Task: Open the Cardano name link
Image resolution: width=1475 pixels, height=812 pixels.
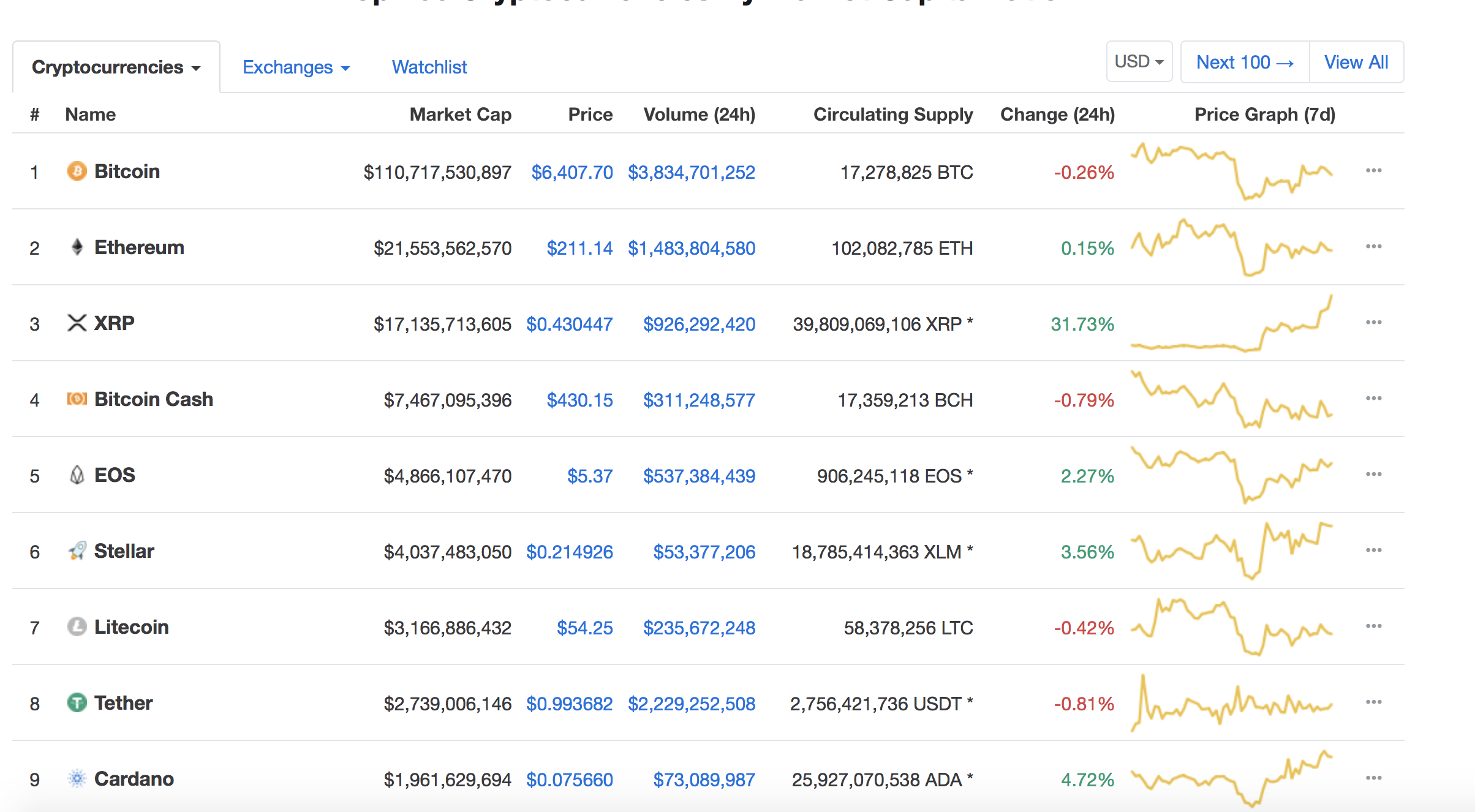Action: pos(134,778)
